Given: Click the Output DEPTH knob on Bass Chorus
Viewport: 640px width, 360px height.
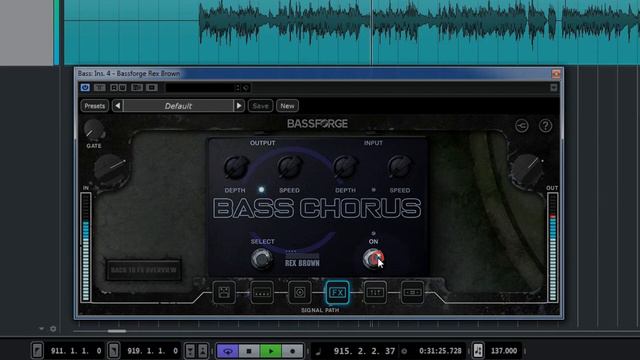Looking at the screenshot, I should (236, 167).
